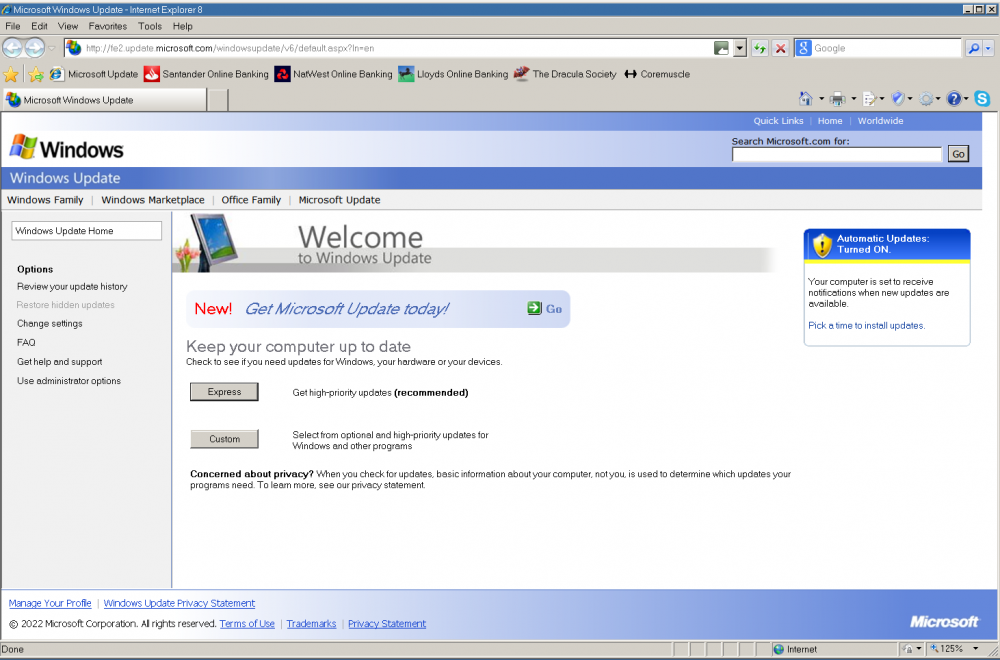Viewport: 1000px width, 660px height.
Task: Open the Favorites star icon
Action: 11,74
